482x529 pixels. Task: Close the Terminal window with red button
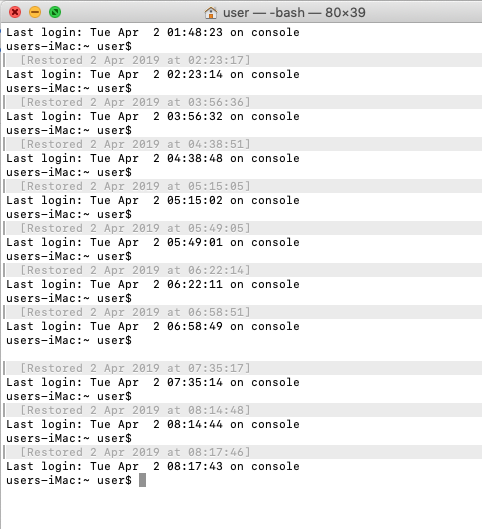[15, 12]
